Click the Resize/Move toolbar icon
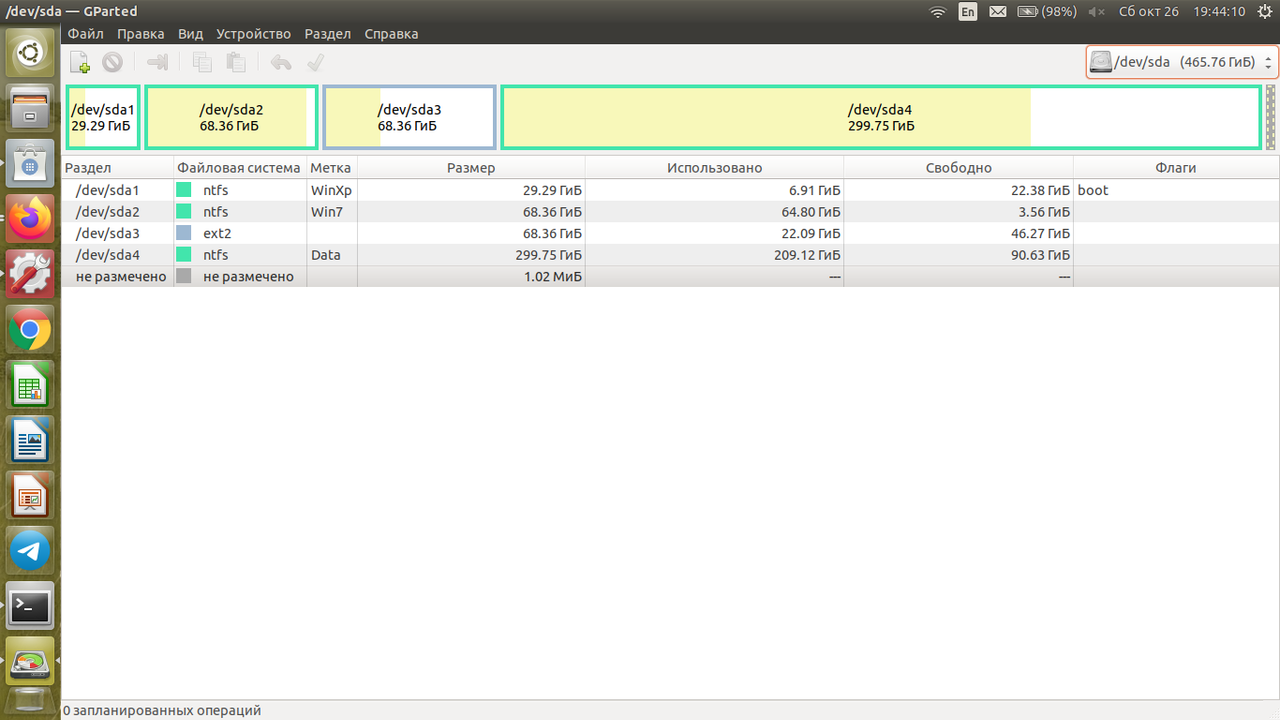 [x=157, y=62]
